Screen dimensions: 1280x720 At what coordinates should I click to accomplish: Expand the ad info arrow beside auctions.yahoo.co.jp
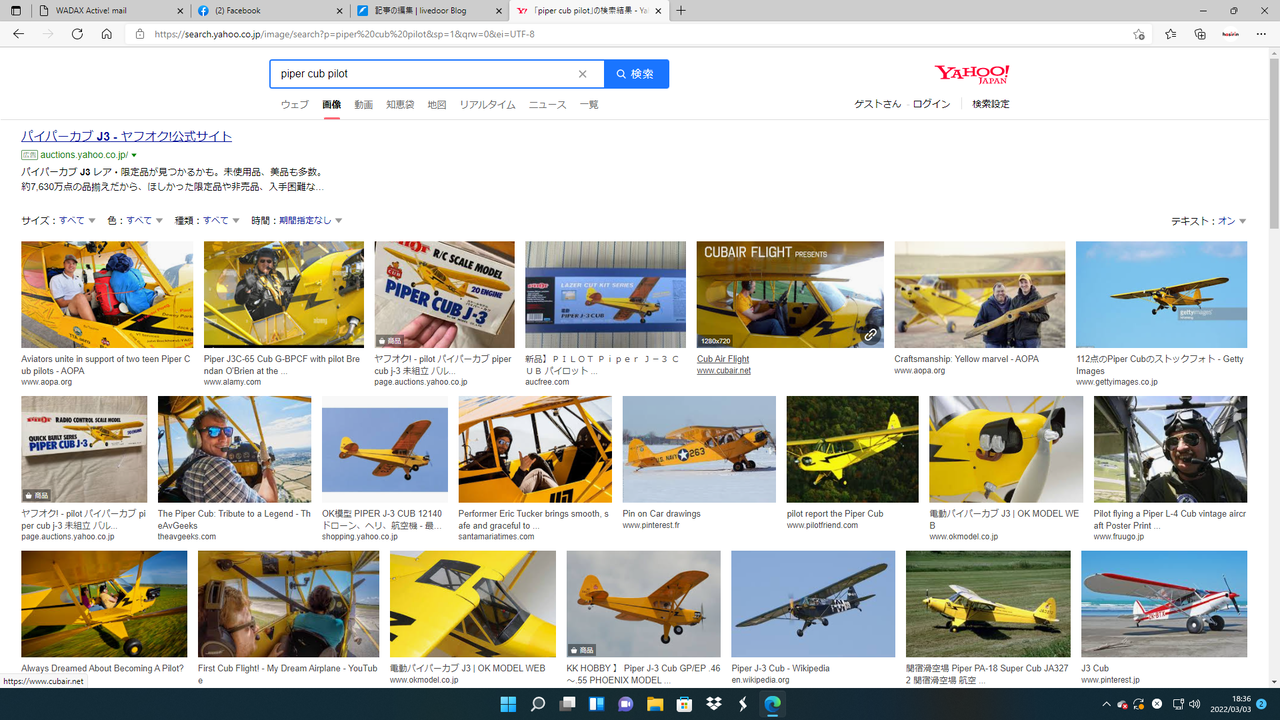pyautogui.click(x=133, y=156)
